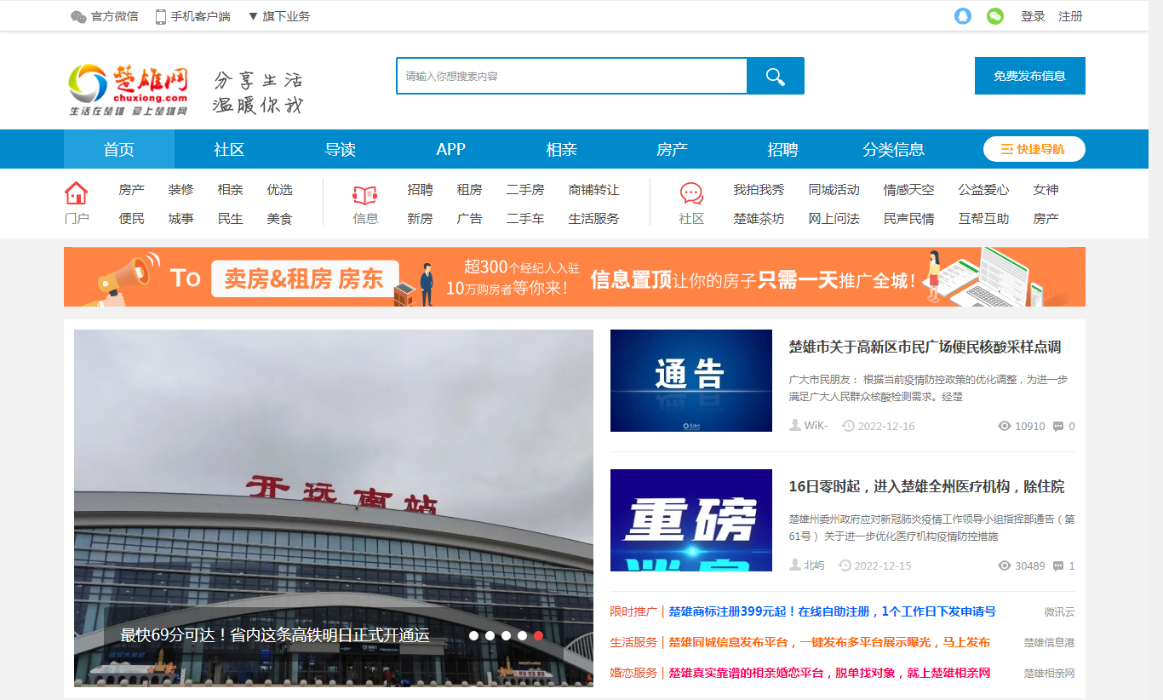The image size is (1163, 700).
Task: Select the third carousel slide dot
Action: click(x=506, y=635)
